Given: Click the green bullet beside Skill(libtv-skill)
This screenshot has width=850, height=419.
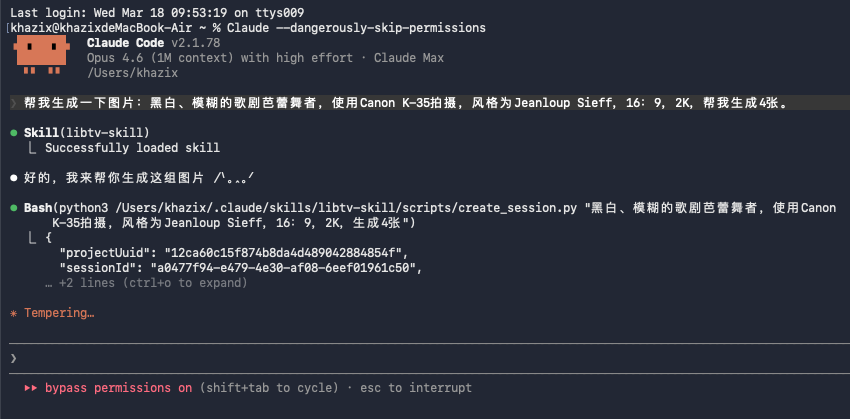Looking at the screenshot, I should click(x=13, y=132).
